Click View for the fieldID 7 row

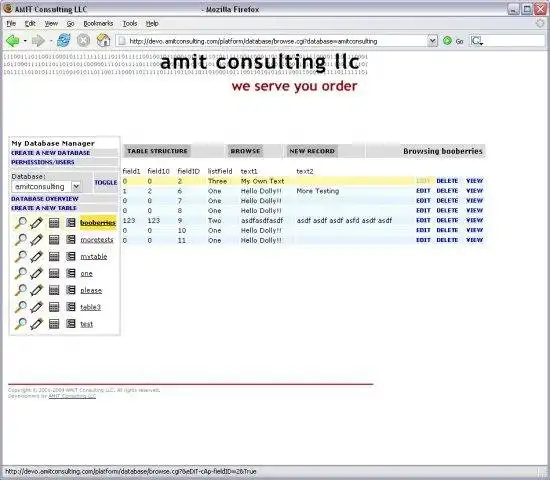click(x=475, y=201)
